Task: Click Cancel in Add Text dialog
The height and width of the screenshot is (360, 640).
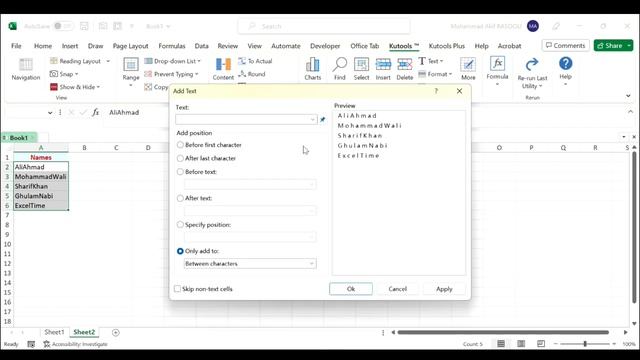Action: [398, 289]
